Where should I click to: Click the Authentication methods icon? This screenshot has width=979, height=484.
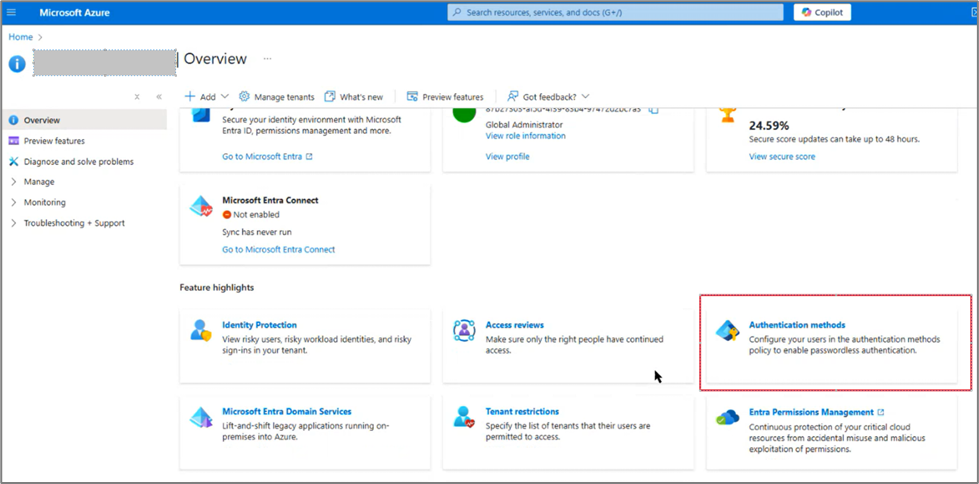(x=728, y=331)
